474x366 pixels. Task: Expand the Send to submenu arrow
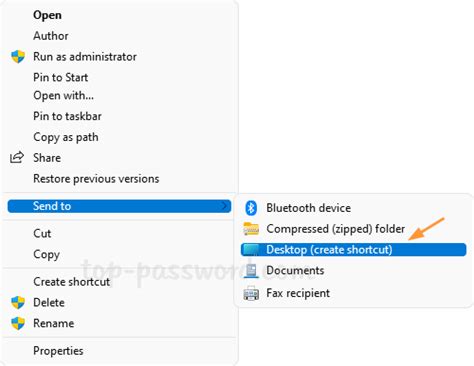[225, 206]
